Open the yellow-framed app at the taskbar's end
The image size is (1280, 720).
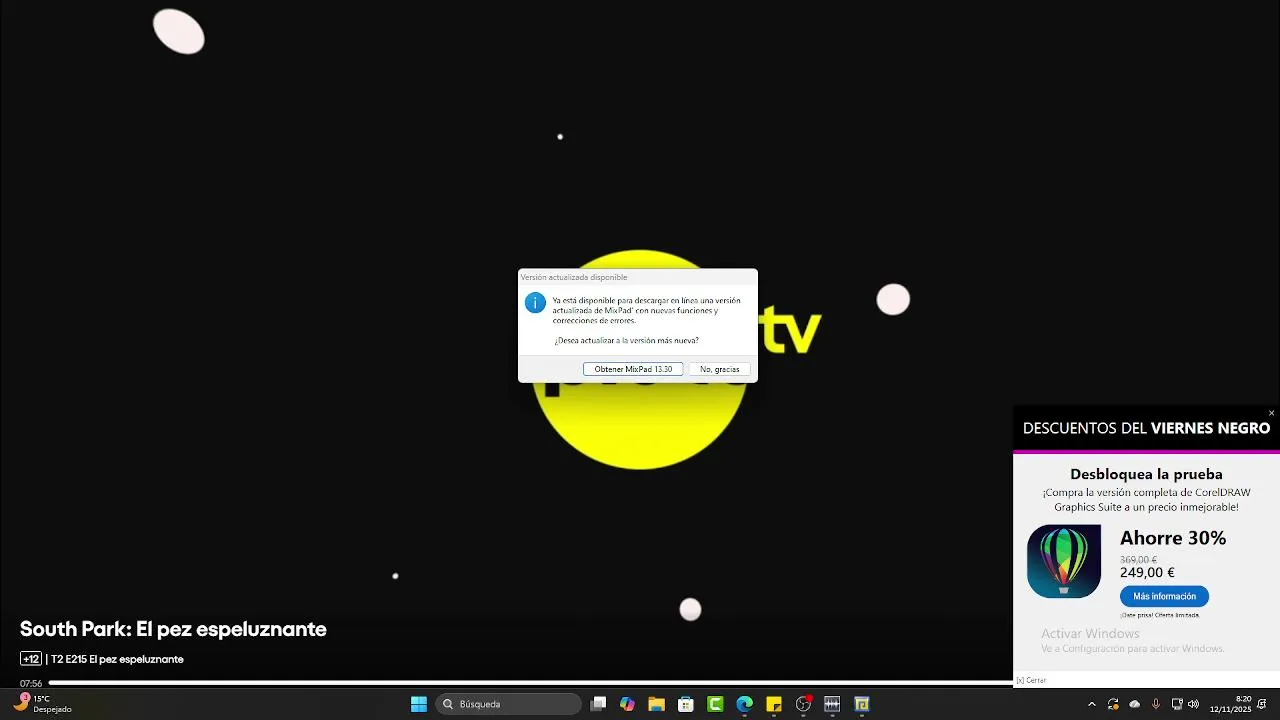(x=862, y=704)
